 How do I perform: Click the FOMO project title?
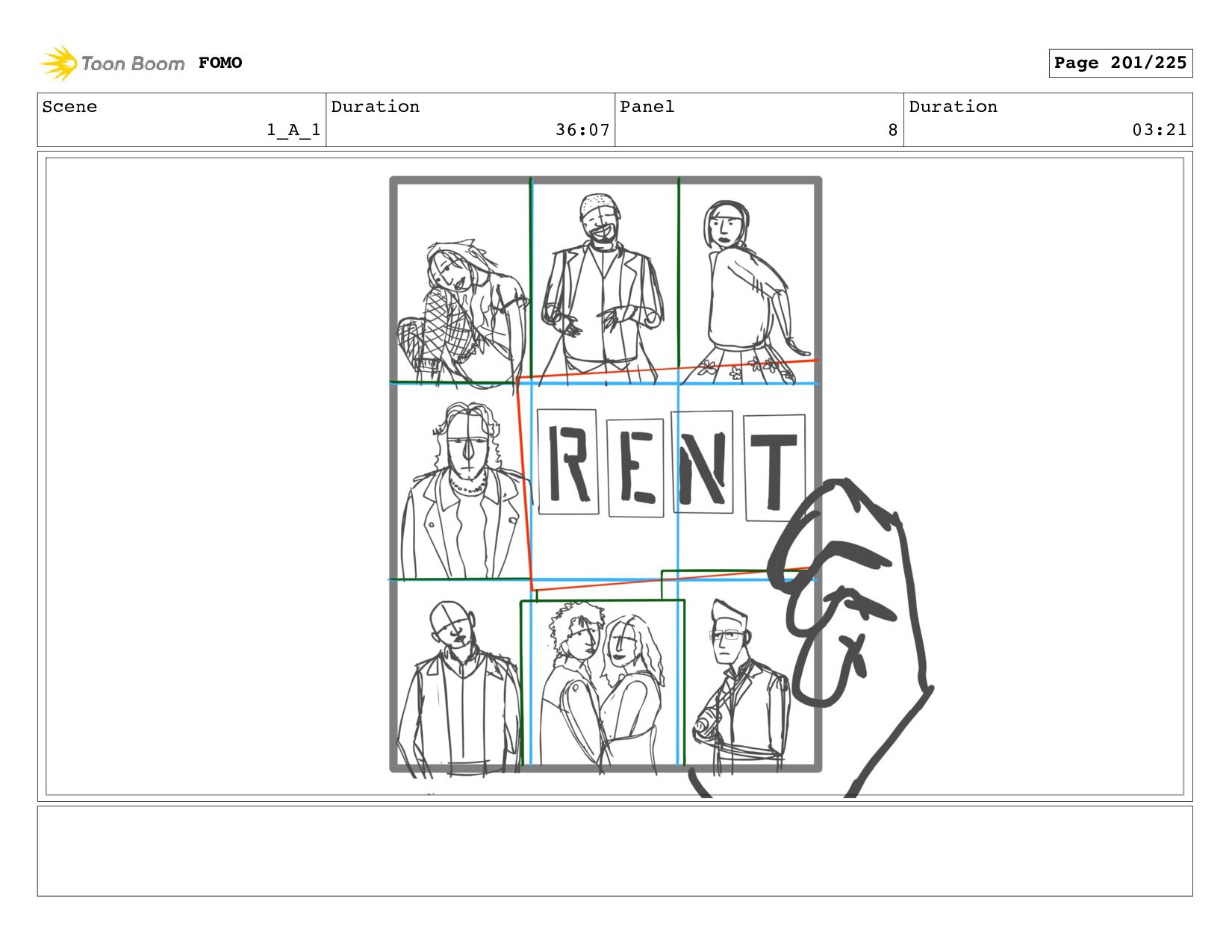(220, 63)
